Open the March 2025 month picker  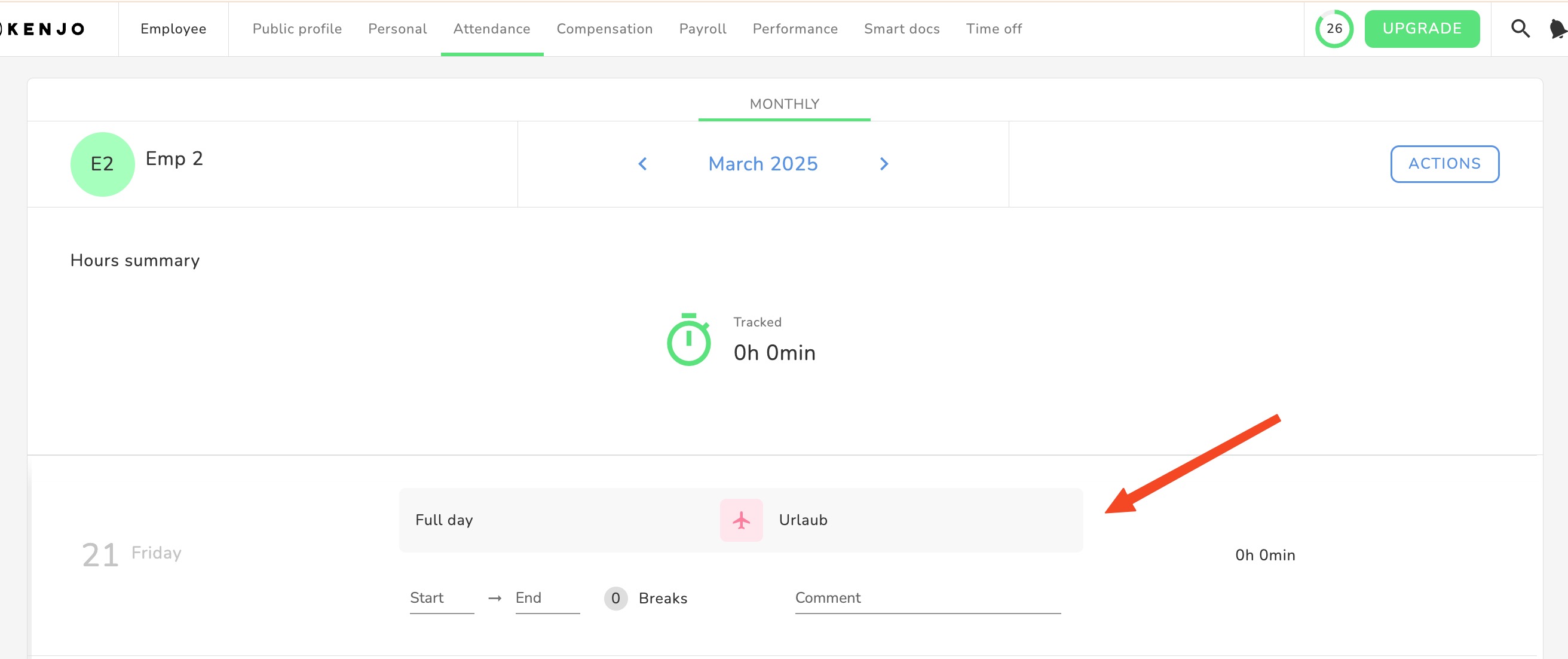[x=762, y=164]
